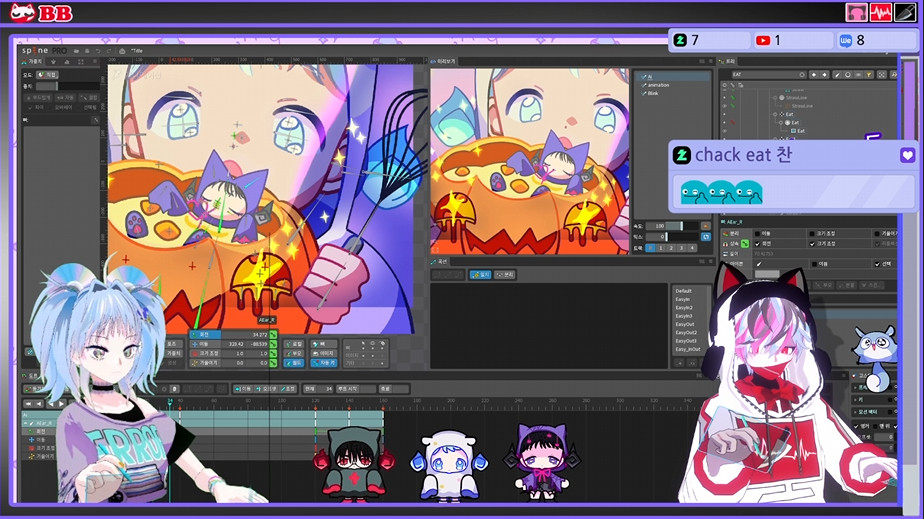Click the filter funnel icon in tree toolbar
Viewport: 924px width, 519px height.
(x=869, y=75)
